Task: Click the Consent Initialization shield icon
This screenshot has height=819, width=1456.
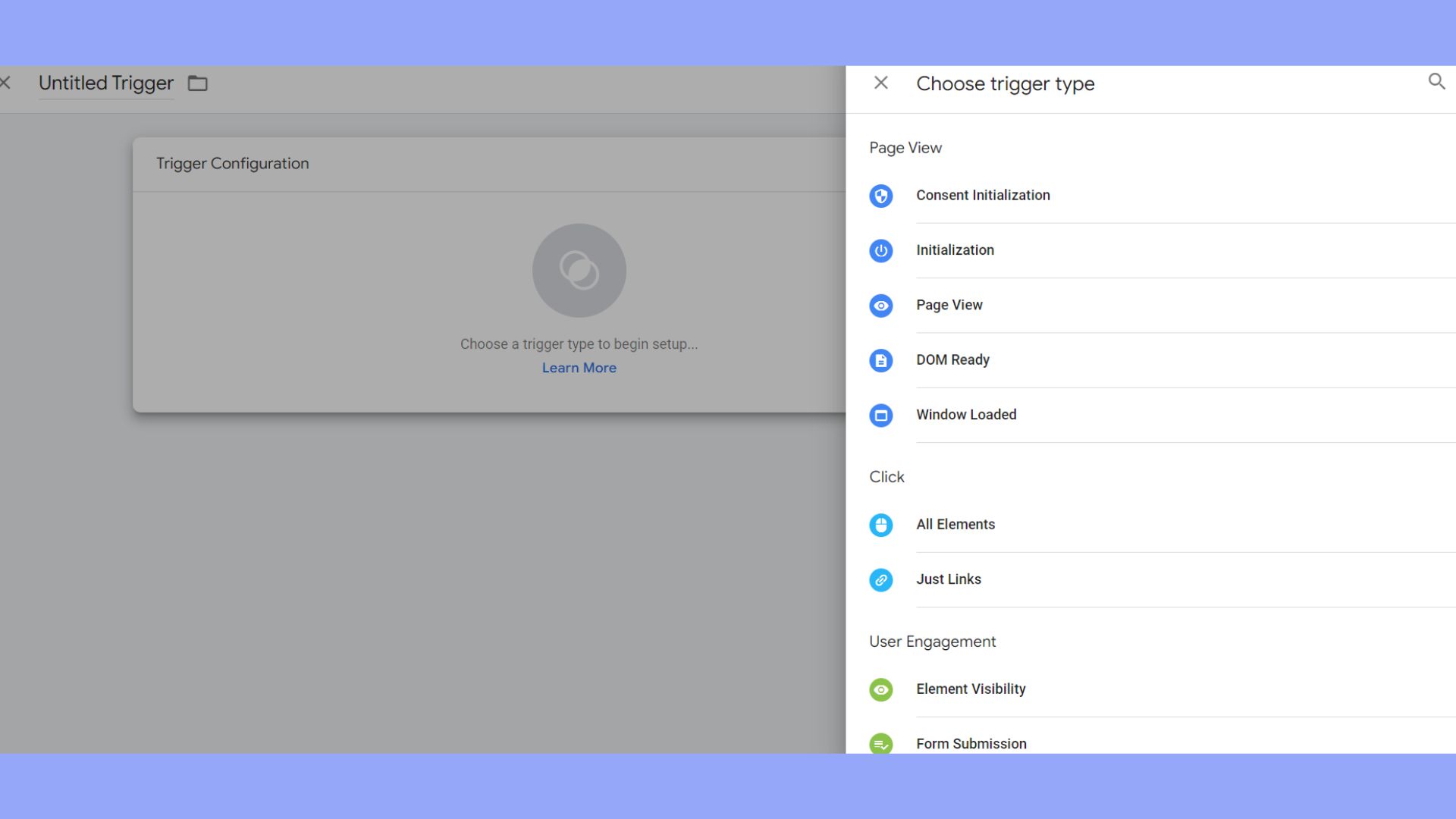Action: click(x=880, y=196)
